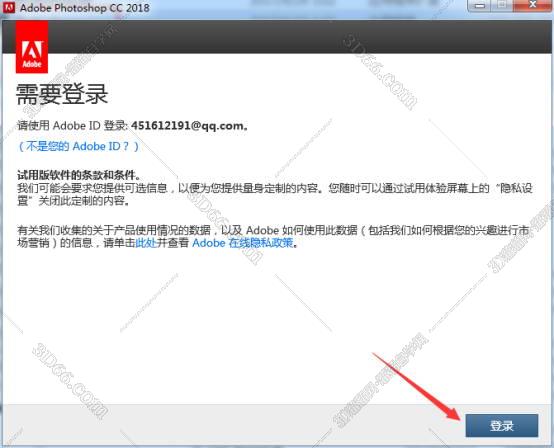
Task: Minimize the Photoshop installer window
Action: pos(479,5)
